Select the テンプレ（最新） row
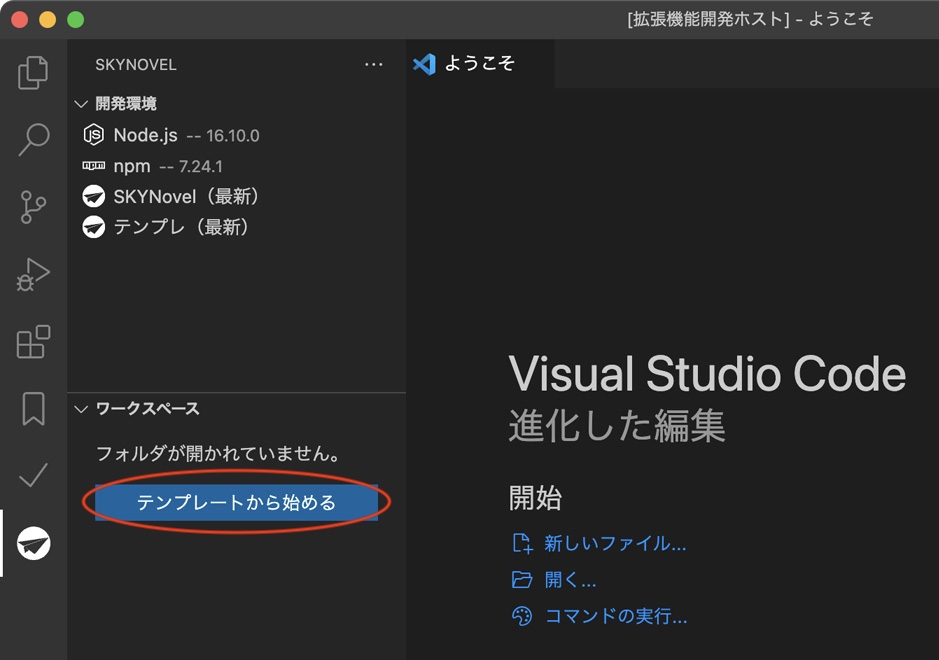The image size is (939, 660). [237, 227]
